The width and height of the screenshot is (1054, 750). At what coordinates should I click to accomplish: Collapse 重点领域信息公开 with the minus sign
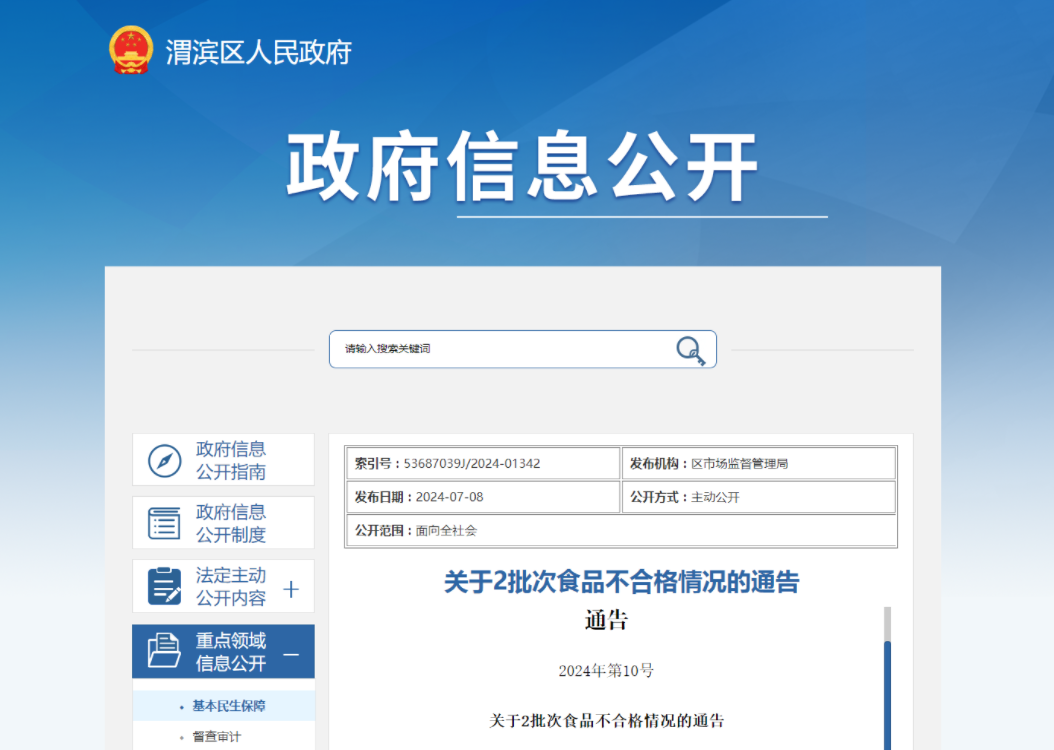(x=291, y=654)
